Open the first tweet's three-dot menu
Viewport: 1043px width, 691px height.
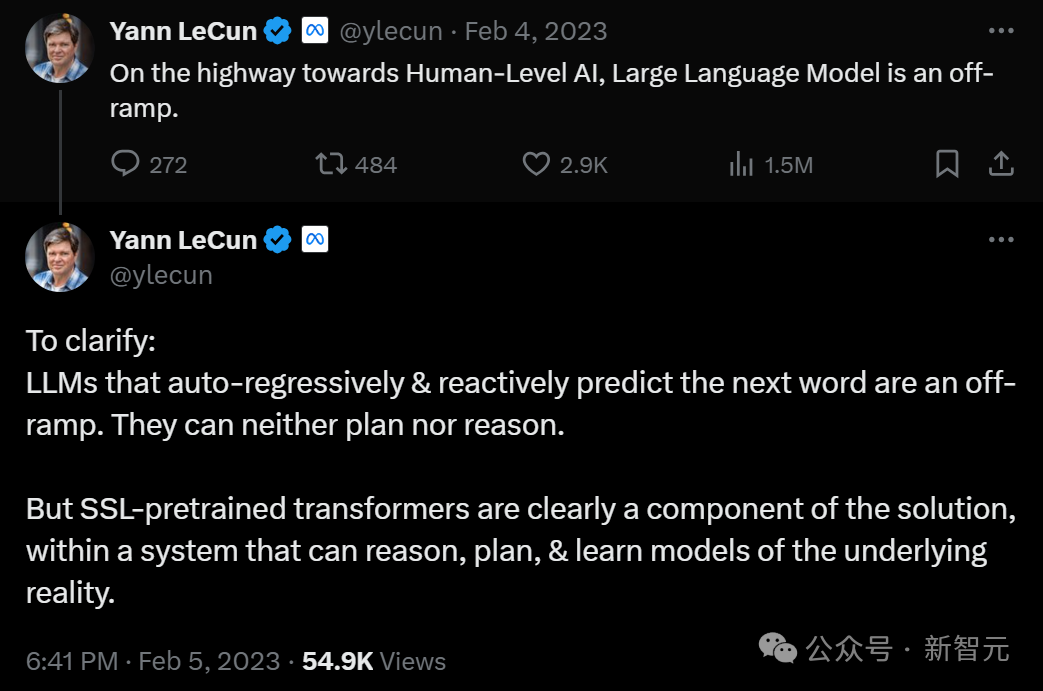tap(1001, 31)
